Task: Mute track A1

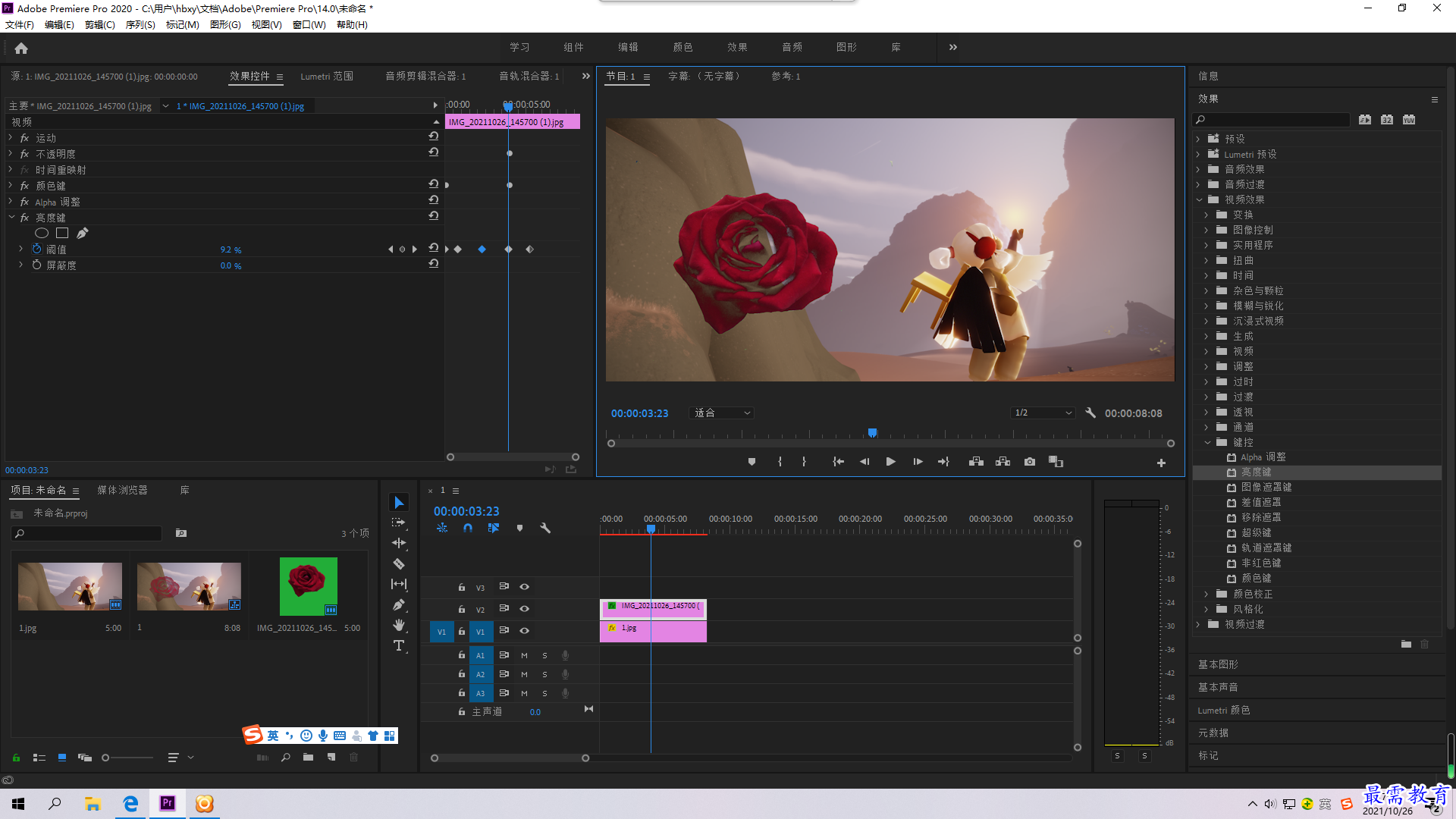Action: [x=524, y=655]
